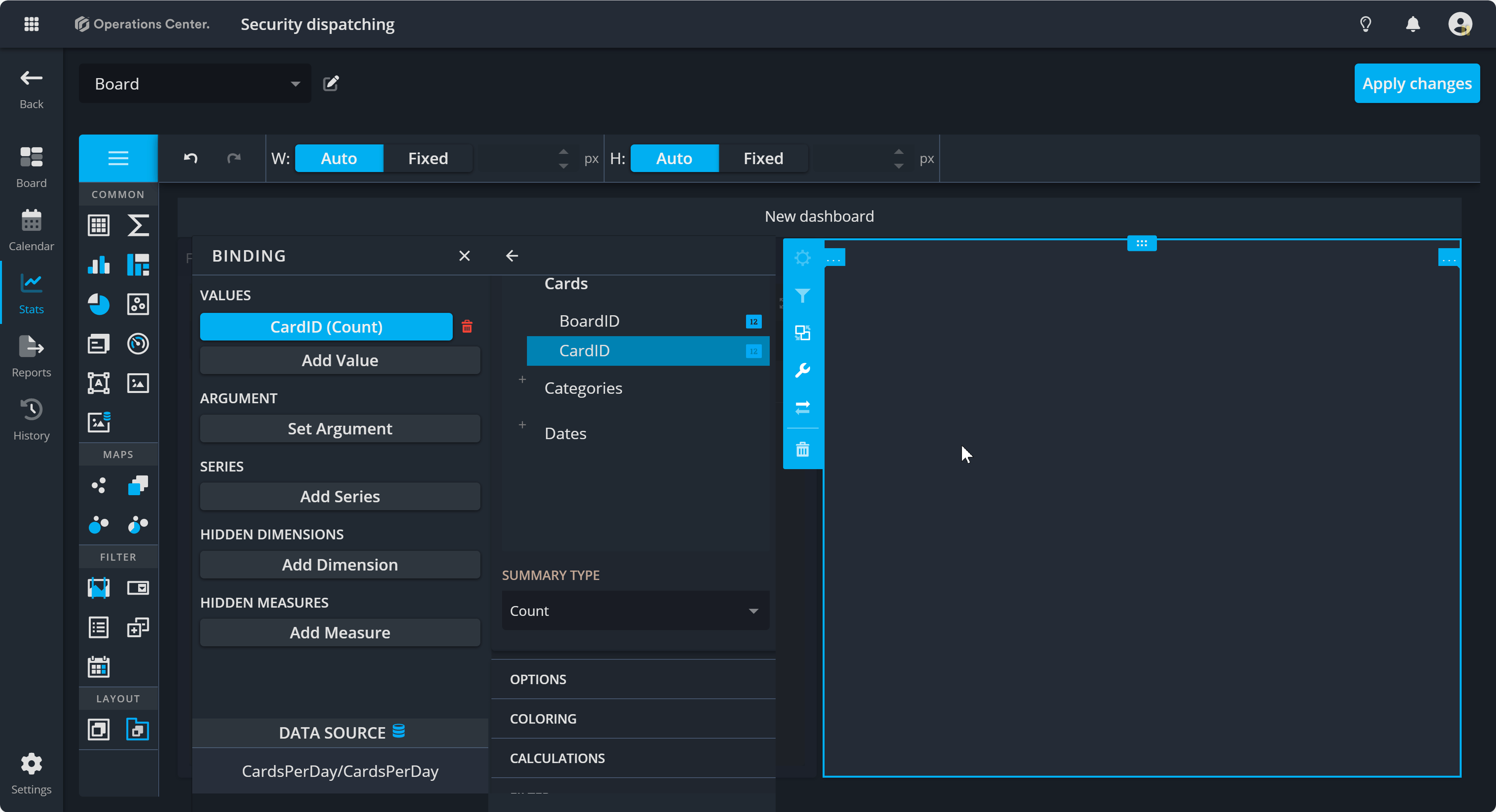
Task: Insert a Gauge item
Action: coord(138,344)
